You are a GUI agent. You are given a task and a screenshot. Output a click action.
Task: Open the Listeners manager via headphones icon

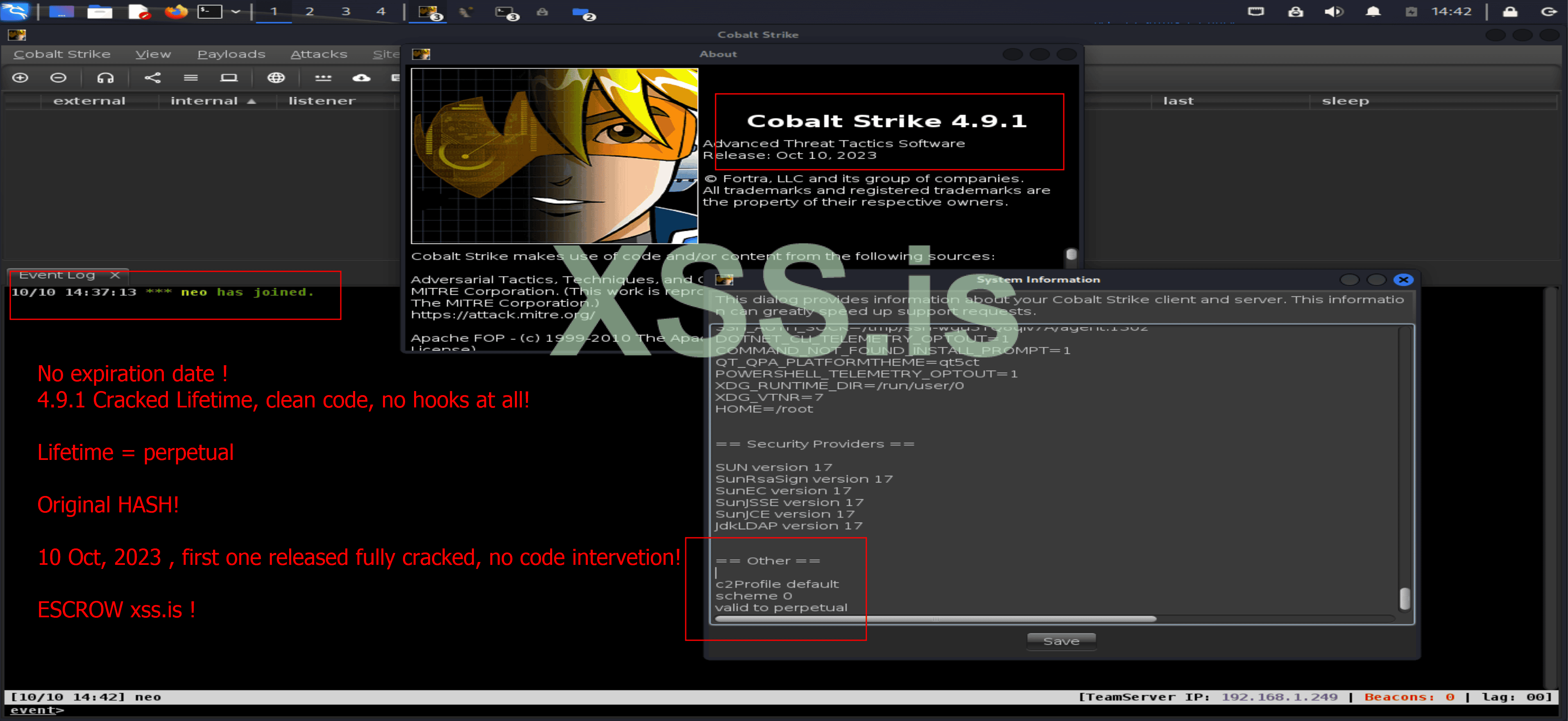pos(106,78)
